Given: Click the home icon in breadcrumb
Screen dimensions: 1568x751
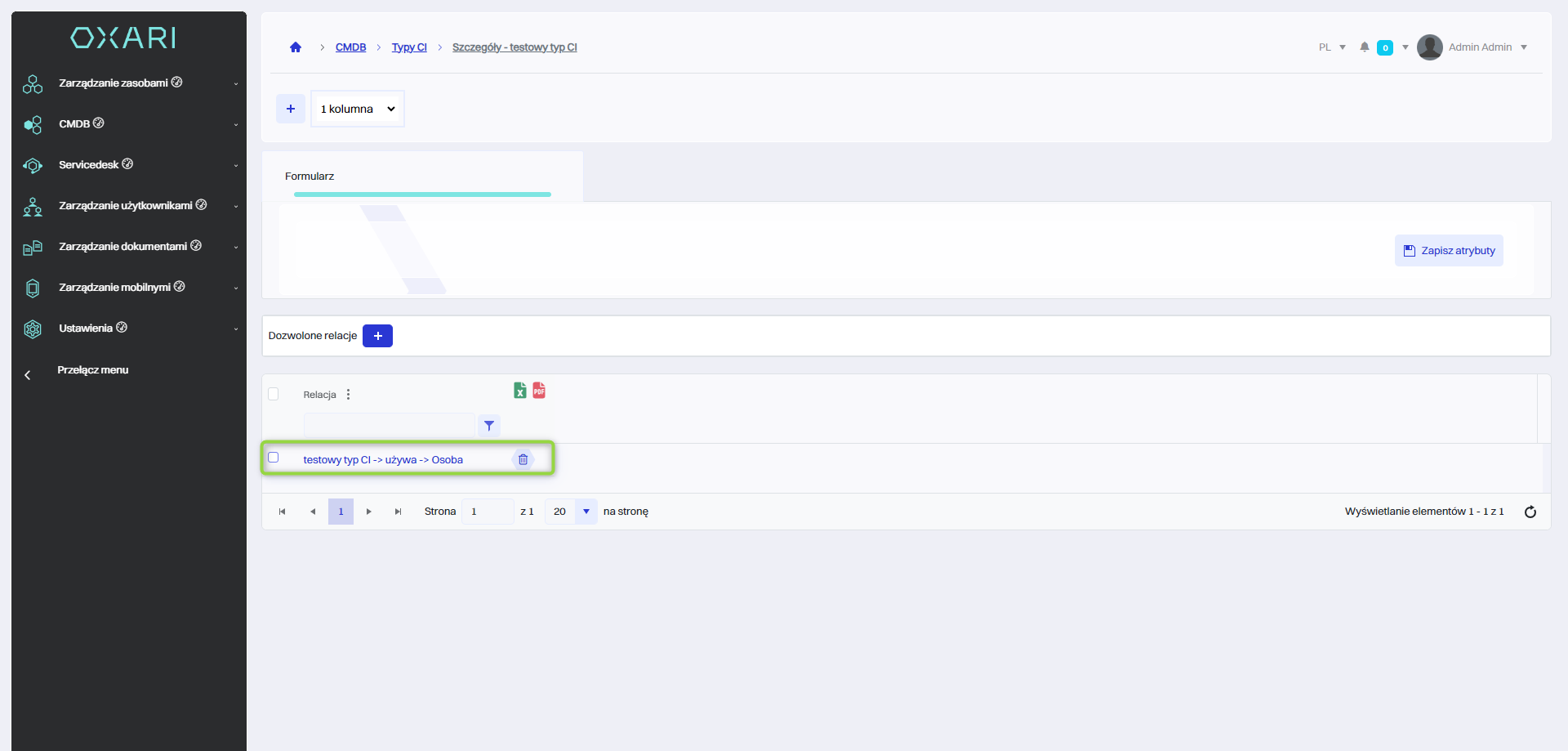Looking at the screenshot, I should pyautogui.click(x=296, y=47).
